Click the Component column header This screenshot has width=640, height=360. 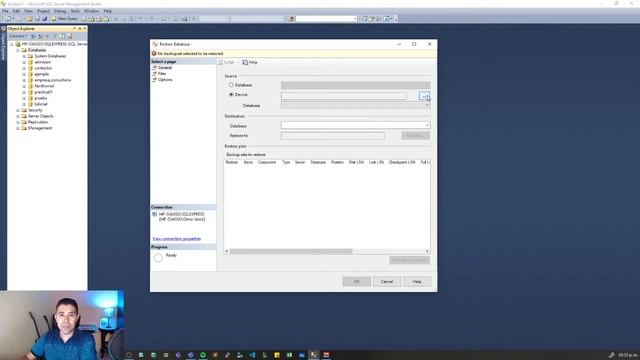[267, 162]
